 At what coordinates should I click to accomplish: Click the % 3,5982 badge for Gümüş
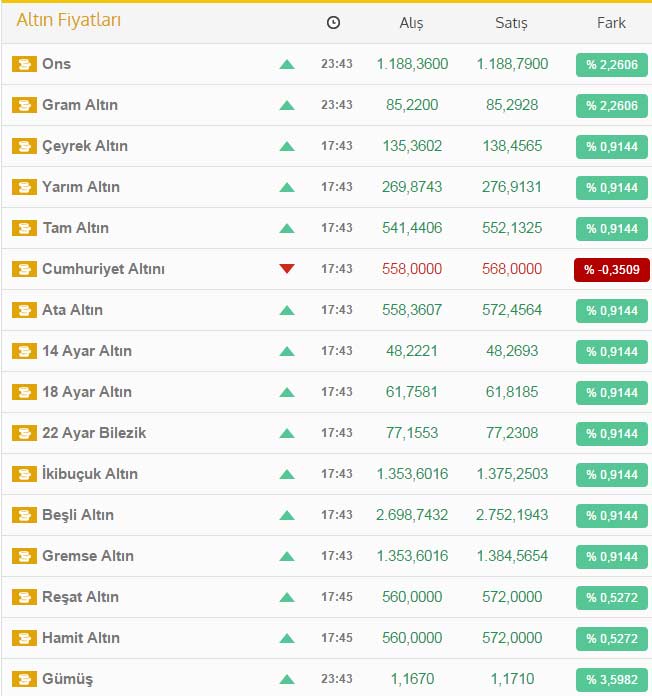pyautogui.click(x=612, y=679)
